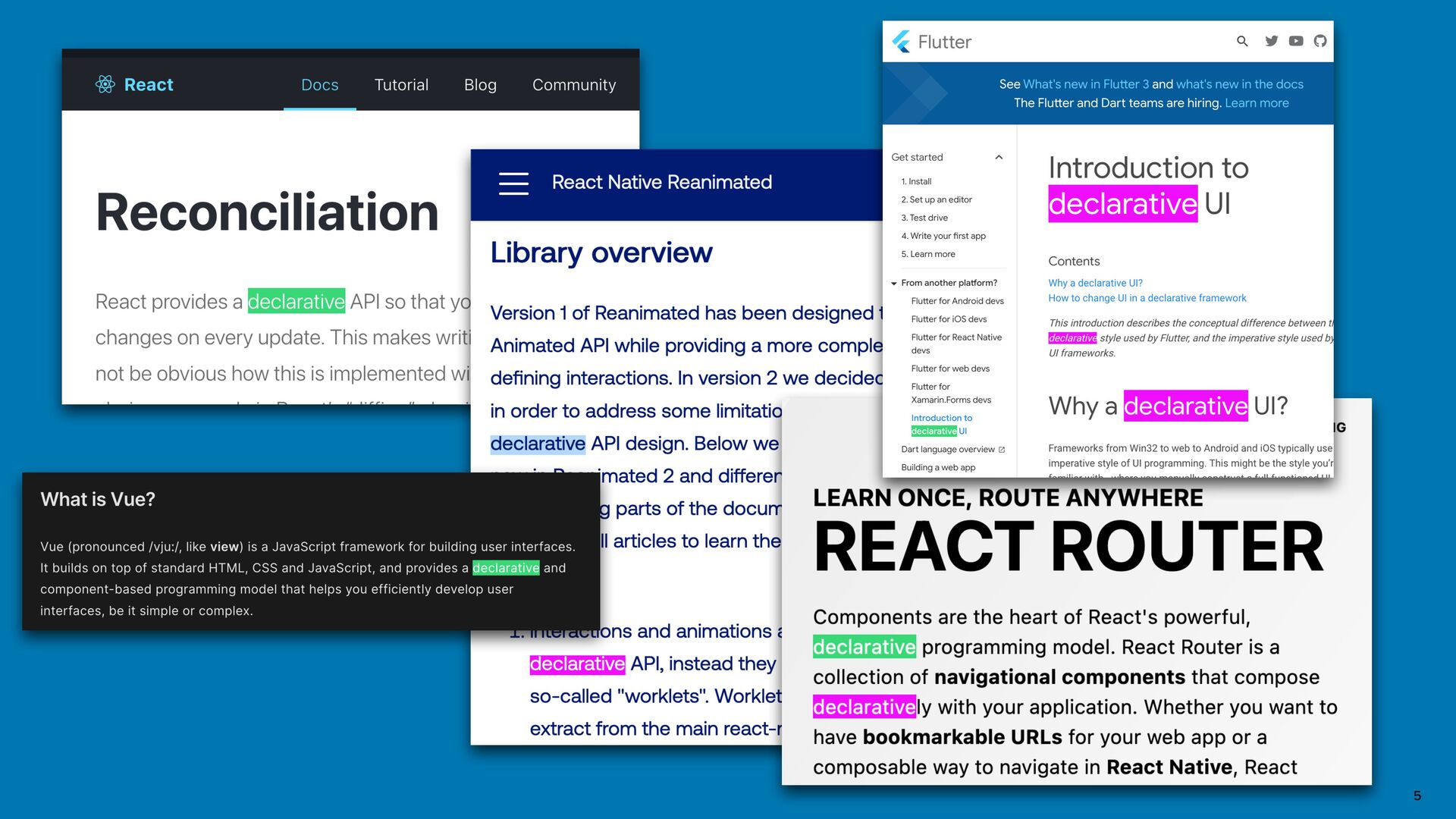The image size is (1456, 819).
Task: Open Flutter's YouTube icon link
Action: click(x=1296, y=41)
